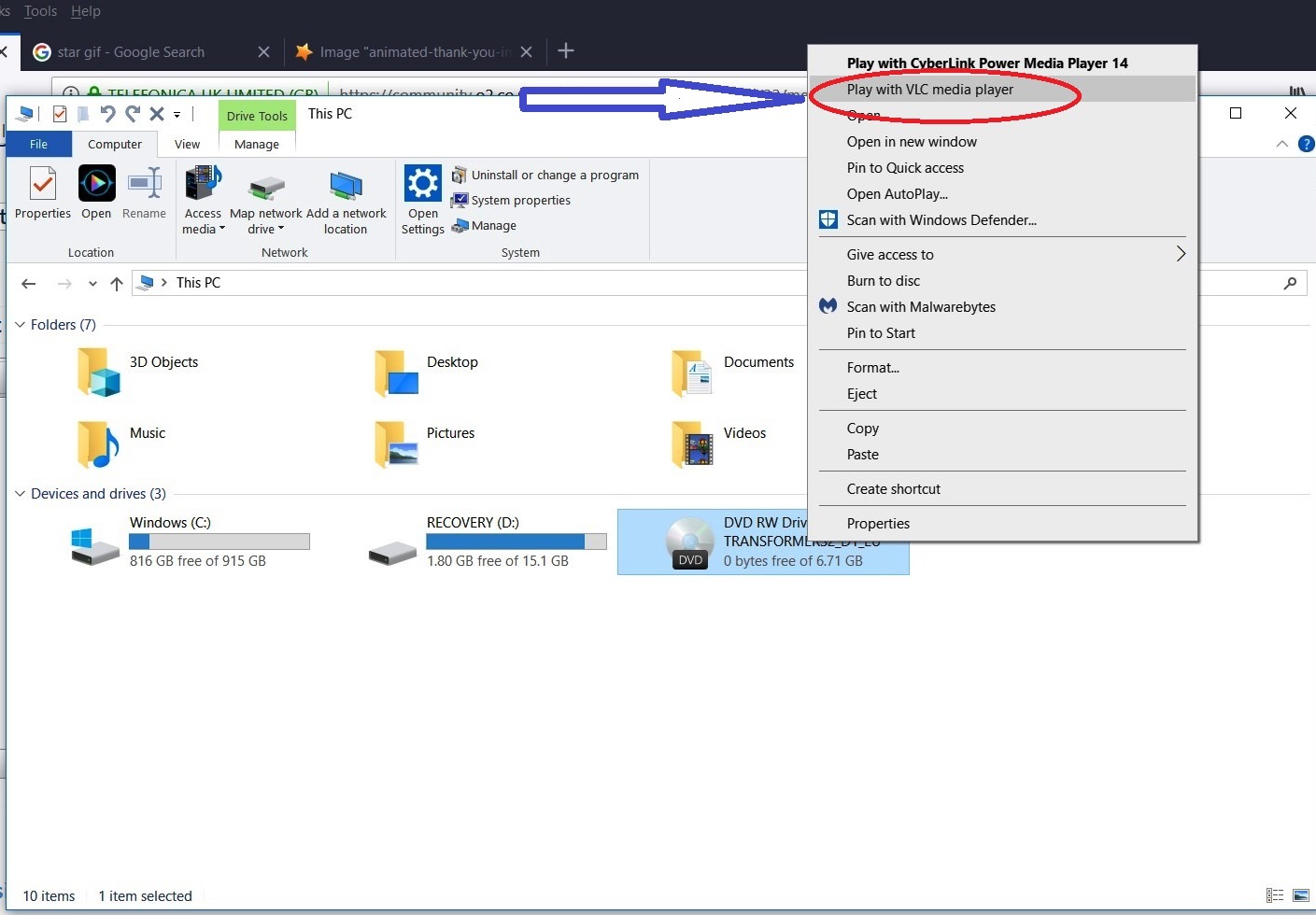Click the Open Settings gear icon

click(422, 184)
